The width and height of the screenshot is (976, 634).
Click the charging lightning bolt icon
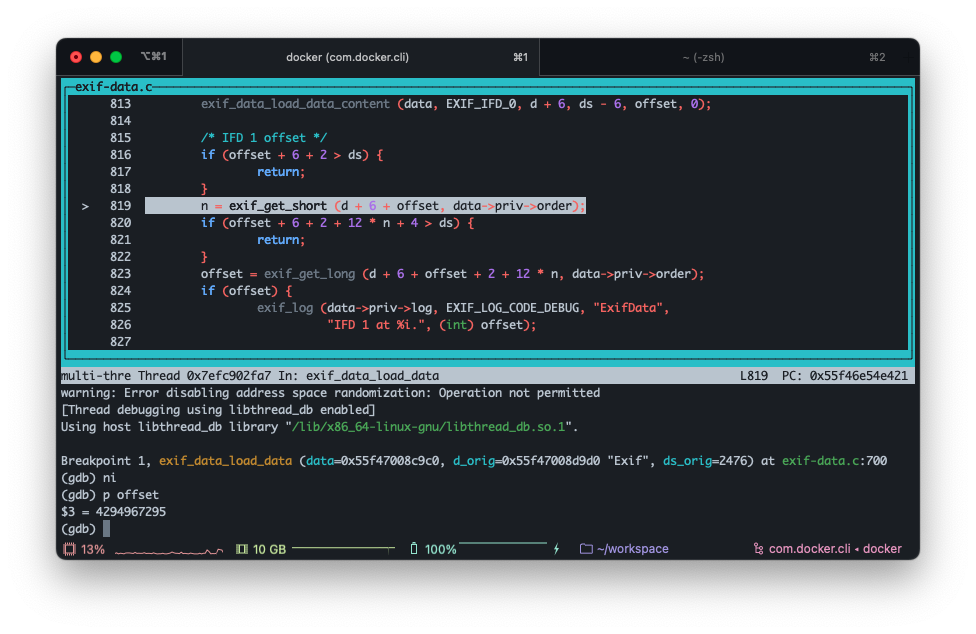pos(557,549)
